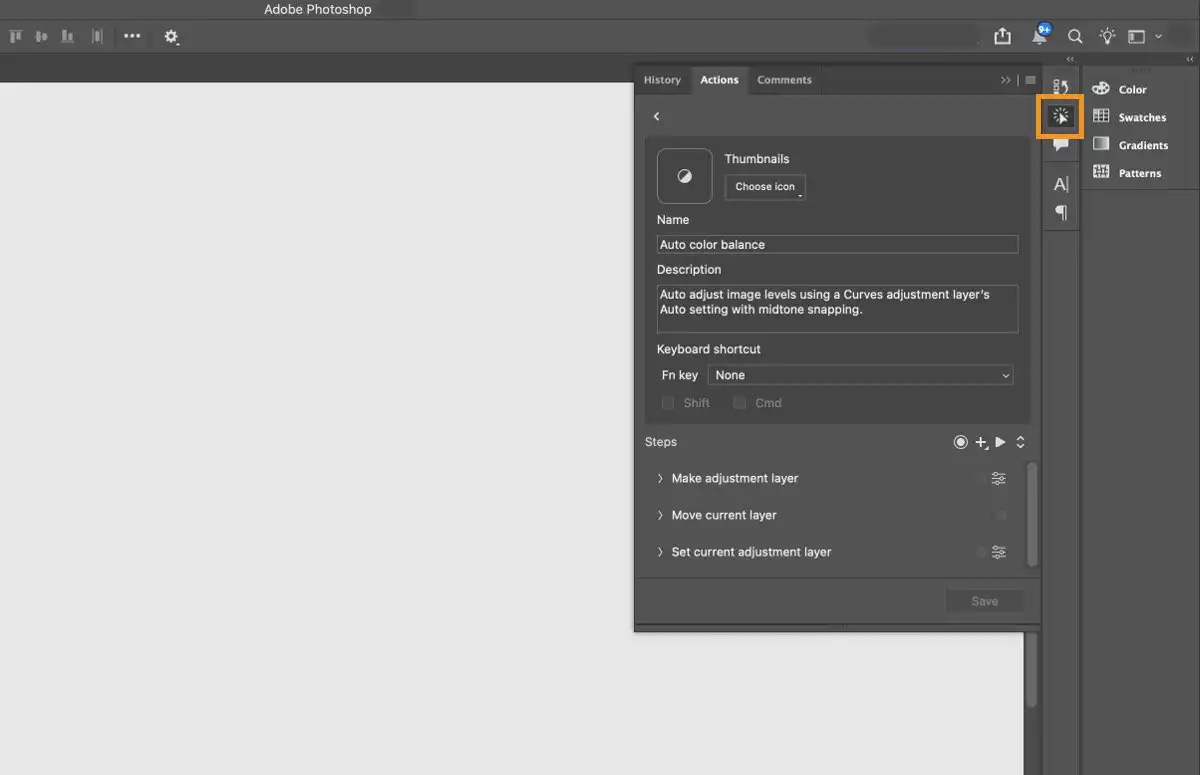
Task: Open the Actions panel icon highlighted in orange
Action: point(1061,117)
